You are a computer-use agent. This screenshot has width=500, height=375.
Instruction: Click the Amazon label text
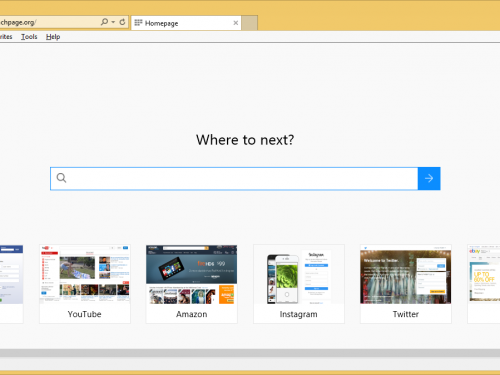click(192, 314)
